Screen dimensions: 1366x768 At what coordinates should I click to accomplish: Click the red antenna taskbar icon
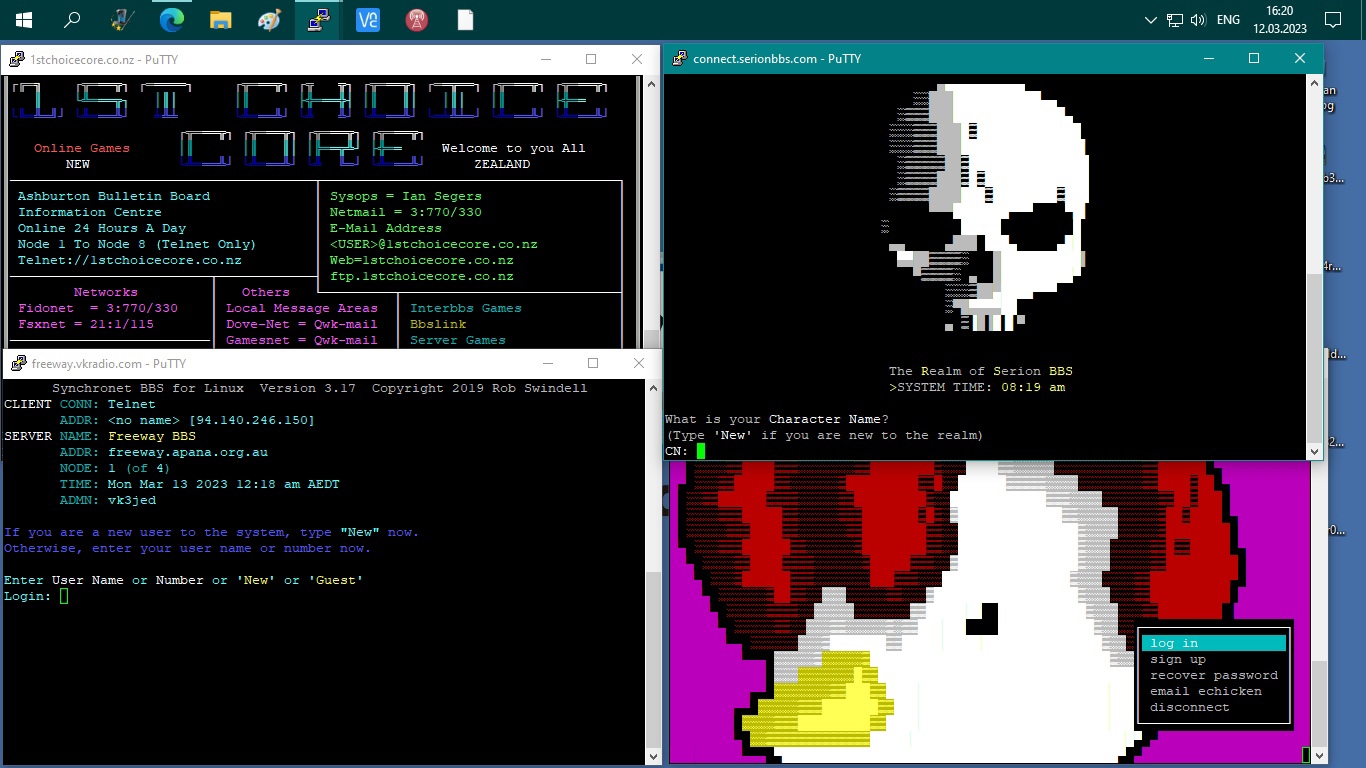pos(417,20)
